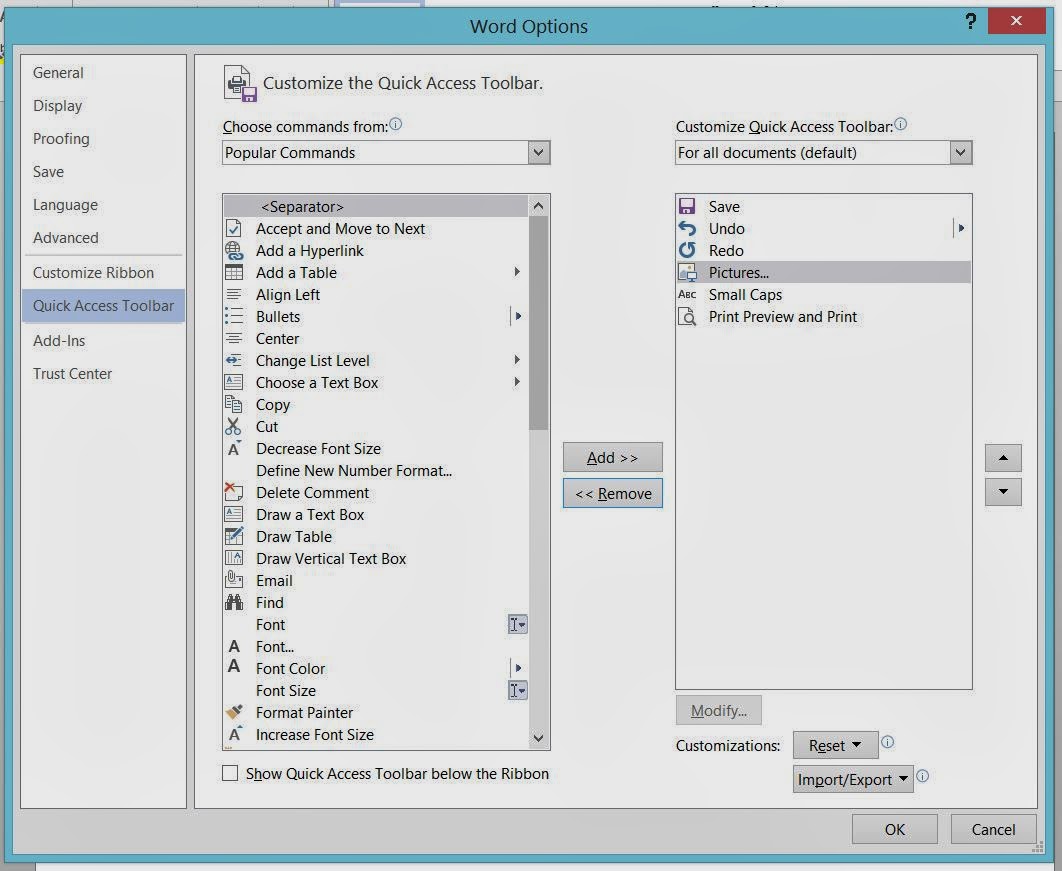Open the Reset customizations dropdown
1062x871 pixels.
pos(835,745)
